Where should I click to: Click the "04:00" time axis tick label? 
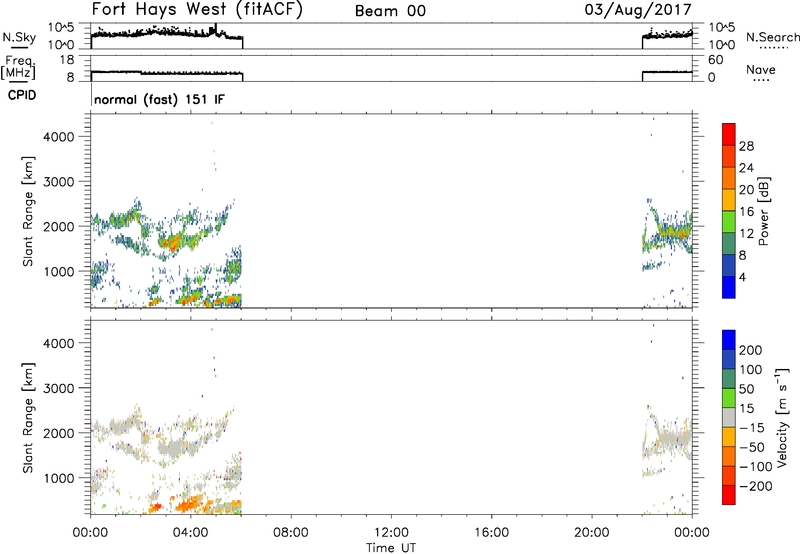[191, 533]
